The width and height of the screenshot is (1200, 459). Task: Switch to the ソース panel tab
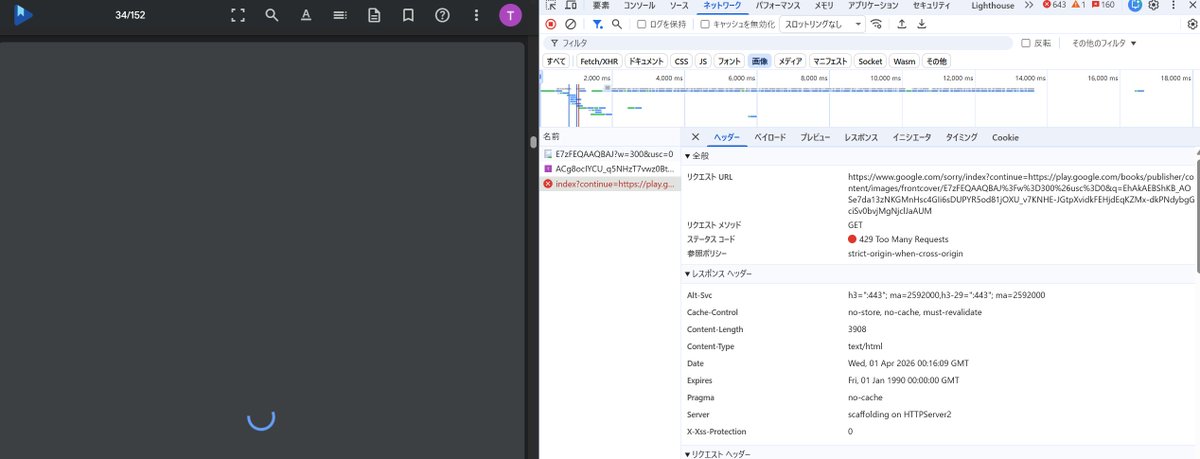pos(679,5)
